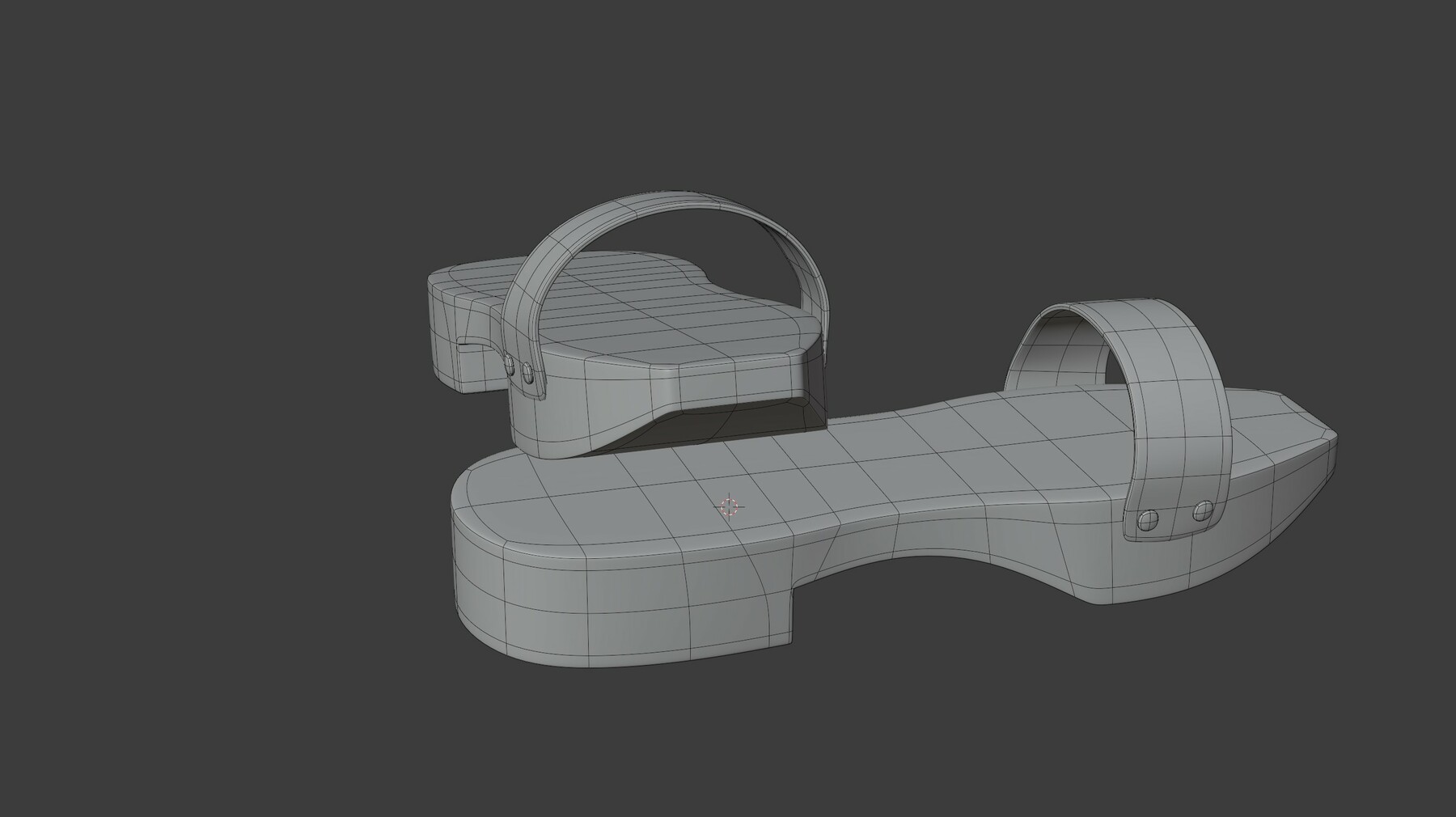Viewport: 1456px width, 817px height.
Task: Click the right rivet on the front sandal strap
Action: pos(1203,510)
